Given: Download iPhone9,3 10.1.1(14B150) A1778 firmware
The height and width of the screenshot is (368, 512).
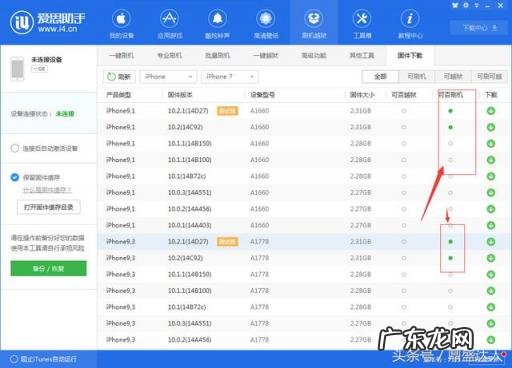Looking at the screenshot, I should tap(491, 274).
